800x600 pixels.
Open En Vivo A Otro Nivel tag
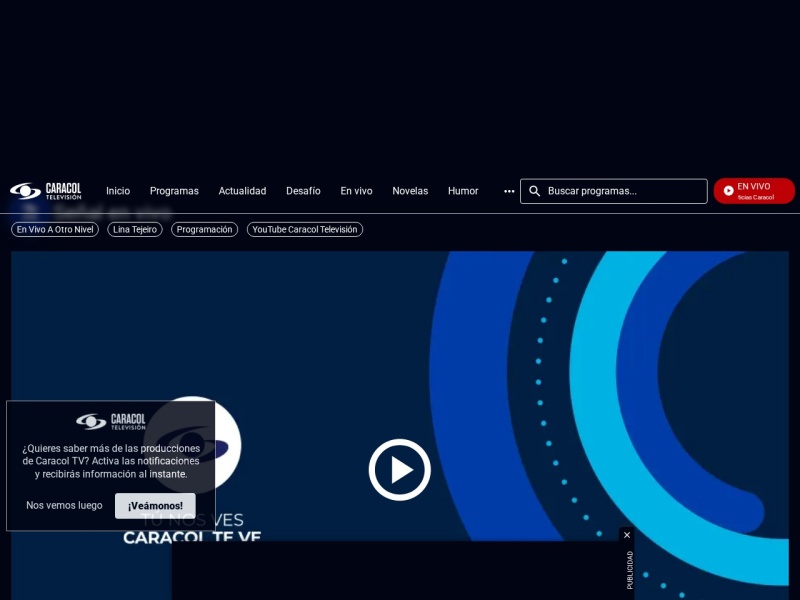[x=55, y=230]
